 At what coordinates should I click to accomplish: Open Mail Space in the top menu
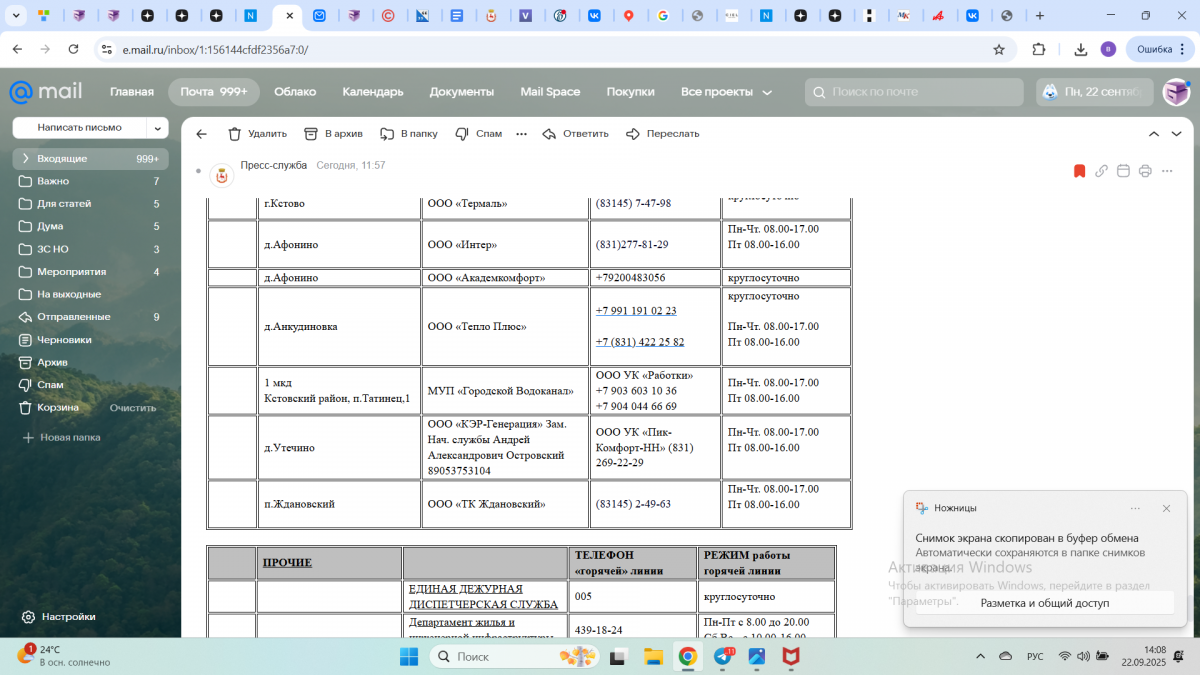550,92
